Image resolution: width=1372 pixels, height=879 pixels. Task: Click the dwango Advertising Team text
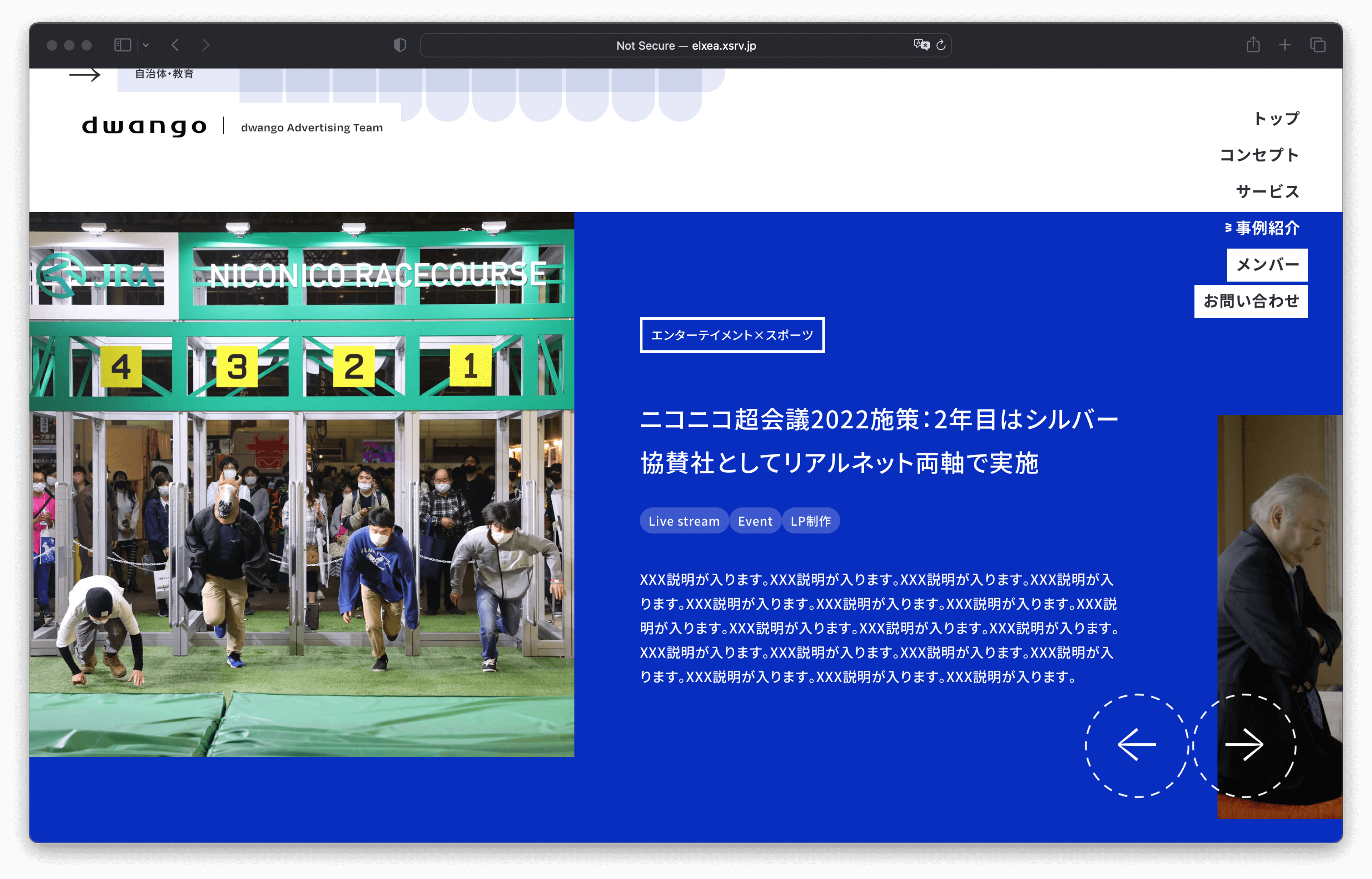(x=312, y=127)
